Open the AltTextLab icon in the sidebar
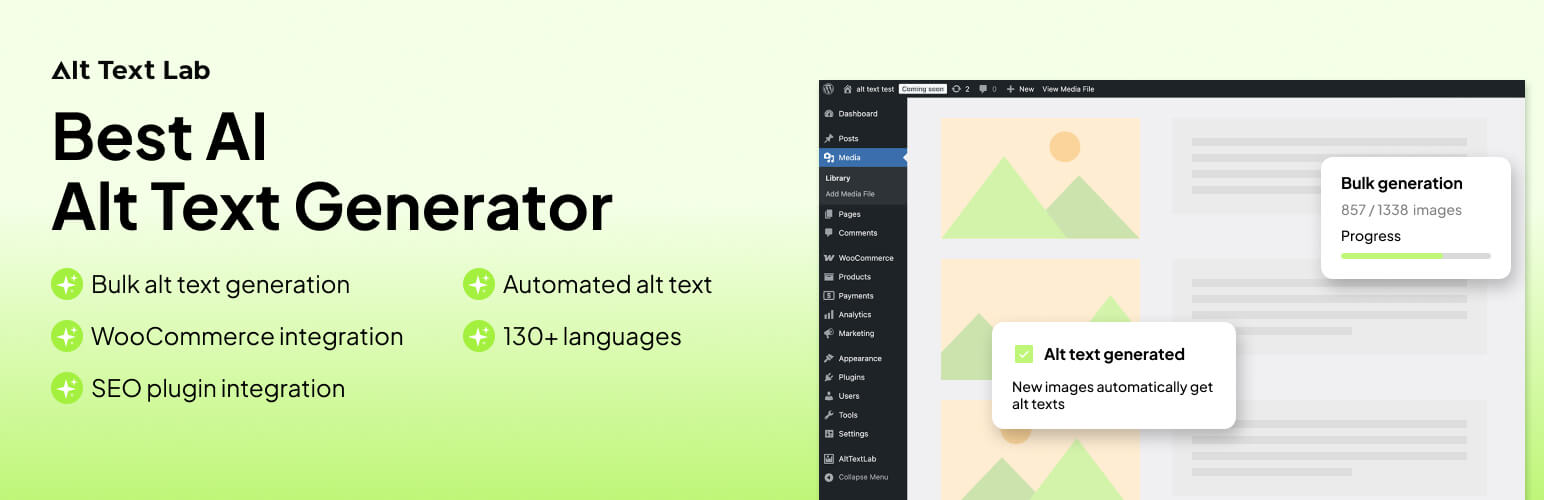 click(x=829, y=459)
